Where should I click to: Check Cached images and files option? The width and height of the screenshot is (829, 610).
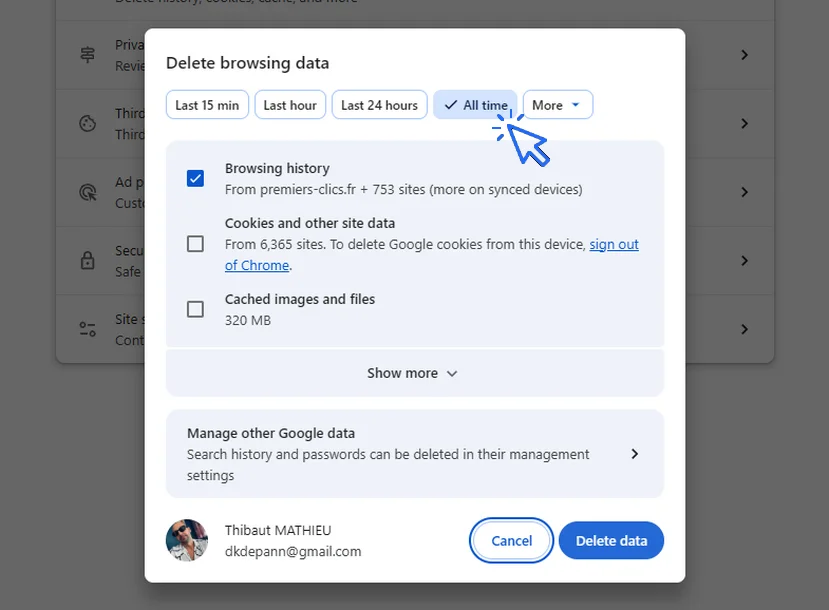point(196,309)
